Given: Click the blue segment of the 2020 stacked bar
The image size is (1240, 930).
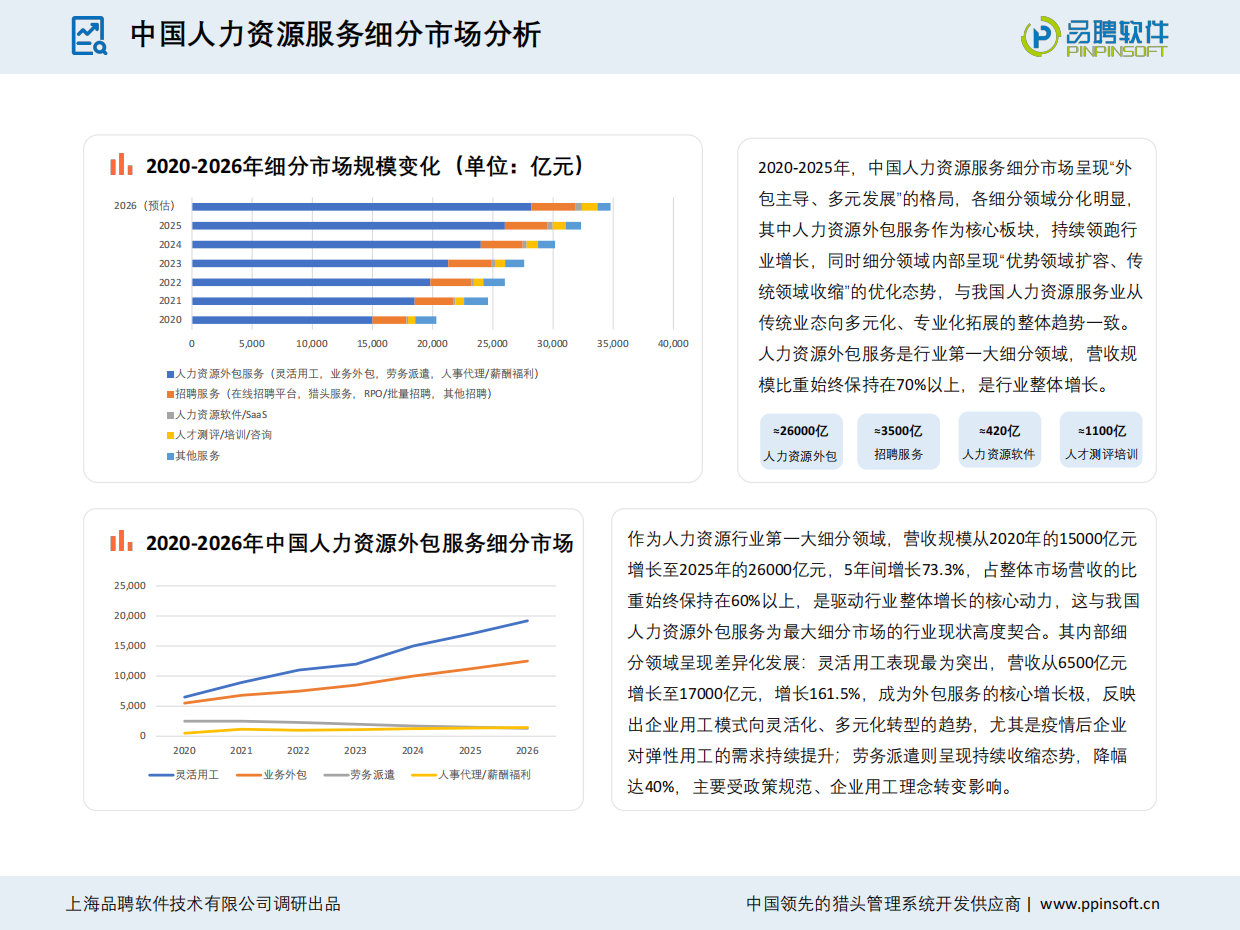Looking at the screenshot, I should click(282, 320).
